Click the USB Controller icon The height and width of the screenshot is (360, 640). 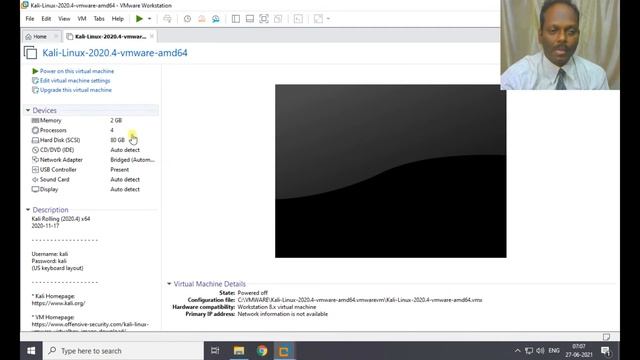35,169
